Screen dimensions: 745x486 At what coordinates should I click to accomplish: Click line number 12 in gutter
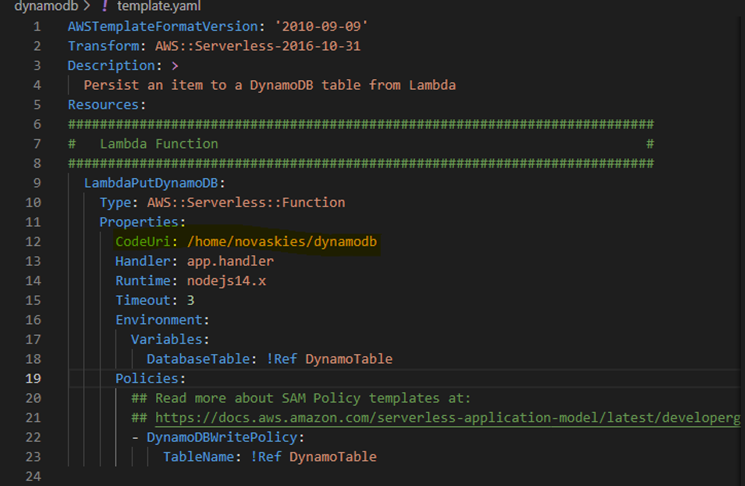[33, 242]
